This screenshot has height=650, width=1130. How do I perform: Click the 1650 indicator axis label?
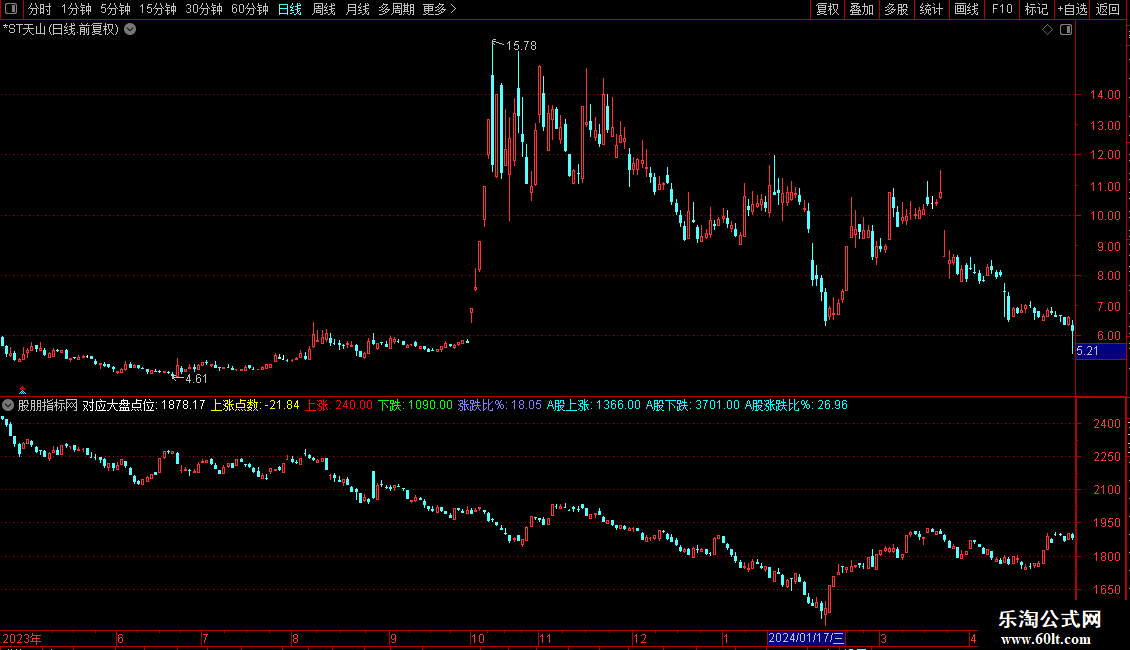[1107, 589]
